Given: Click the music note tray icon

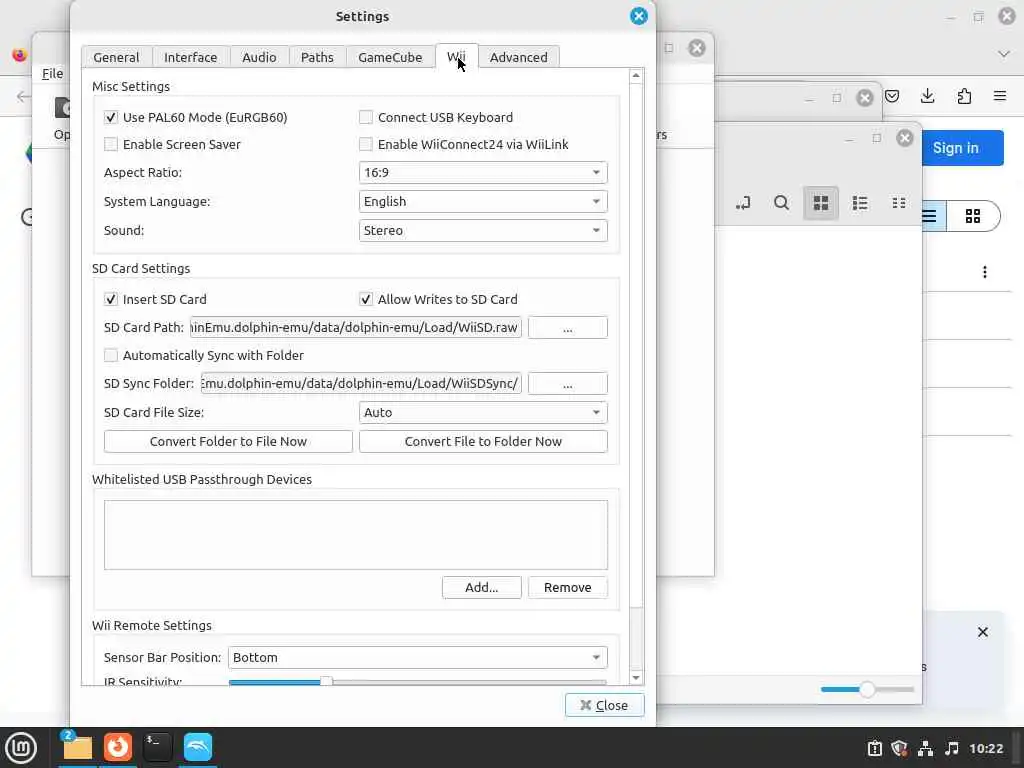Looking at the screenshot, I should coord(952,748).
